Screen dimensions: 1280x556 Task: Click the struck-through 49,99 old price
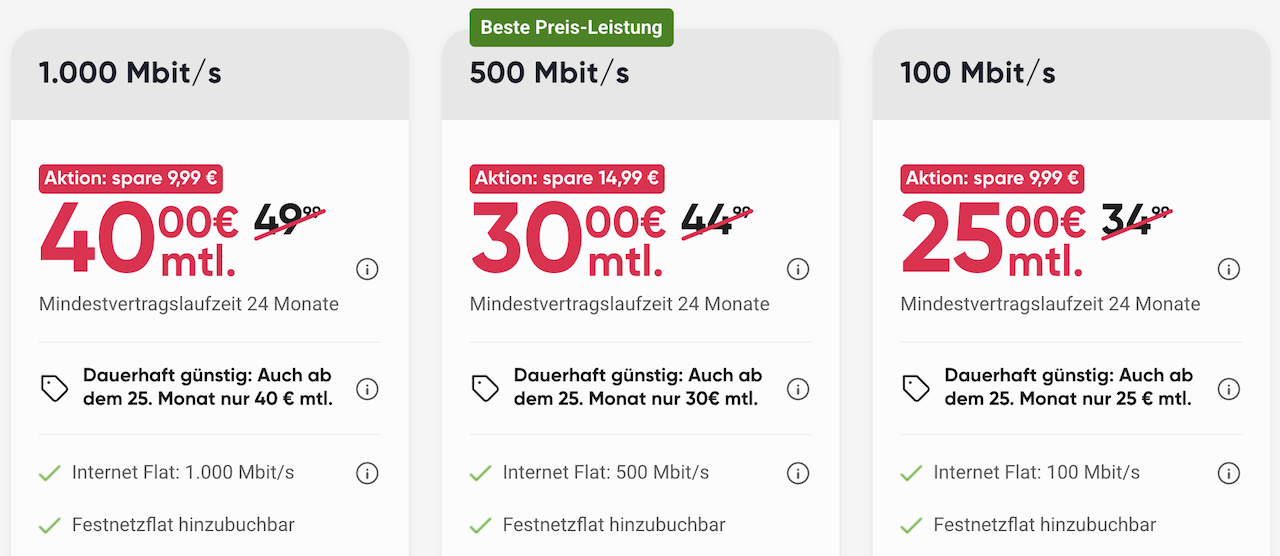click(x=288, y=220)
